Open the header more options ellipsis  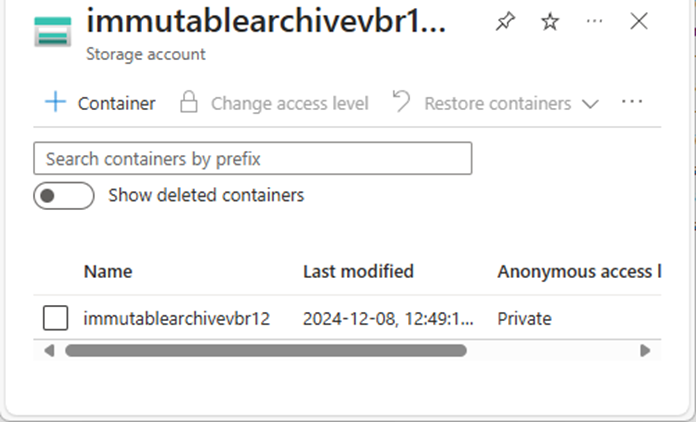coord(594,21)
